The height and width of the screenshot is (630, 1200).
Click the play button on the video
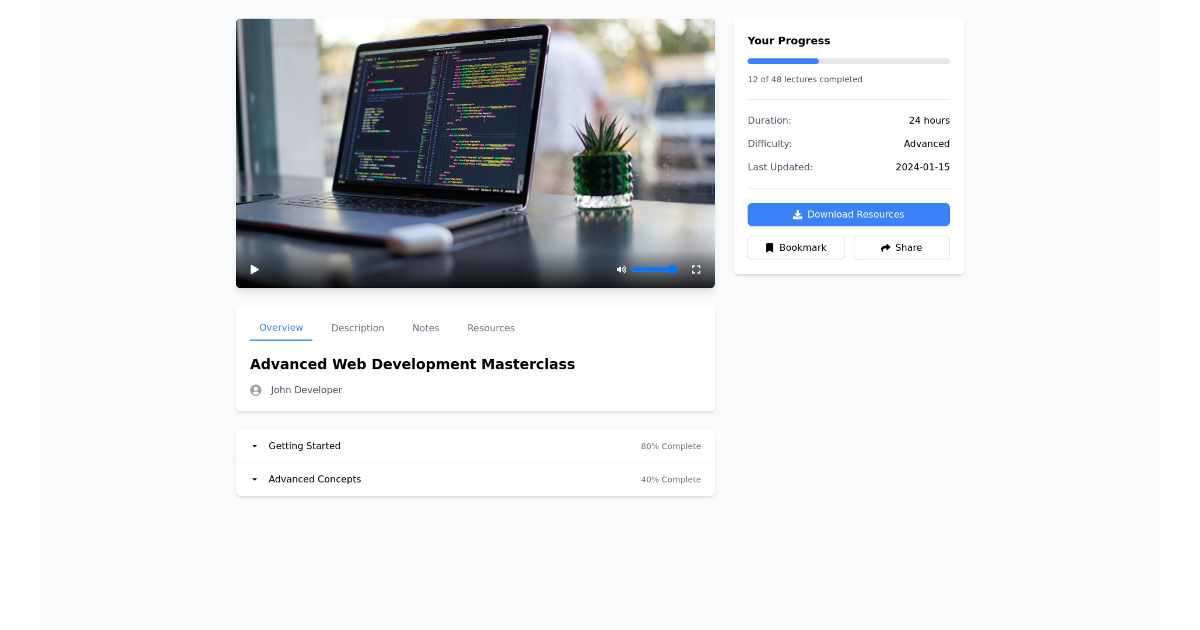(x=254, y=269)
